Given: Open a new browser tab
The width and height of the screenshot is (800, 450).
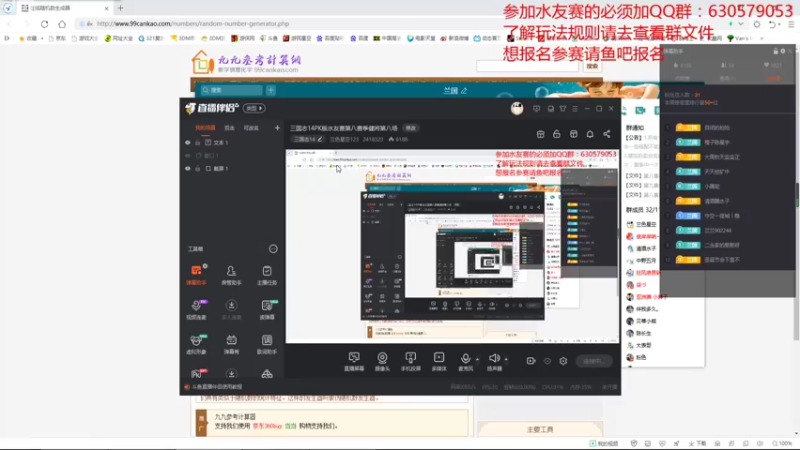Looking at the screenshot, I should [x=120, y=8].
